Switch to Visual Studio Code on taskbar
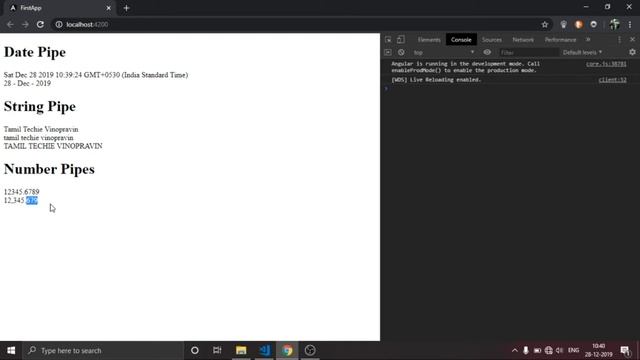 (264, 350)
